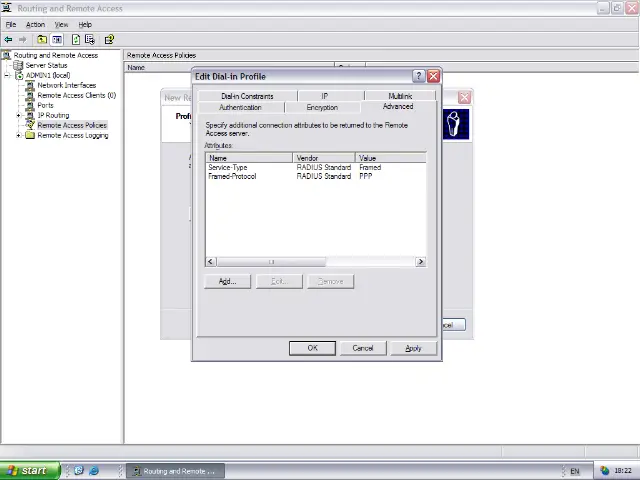Click the attribute list's horizontal scrollbar thumb
Image resolution: width=640 pixels, height=480 pixels.
[271, 262]
